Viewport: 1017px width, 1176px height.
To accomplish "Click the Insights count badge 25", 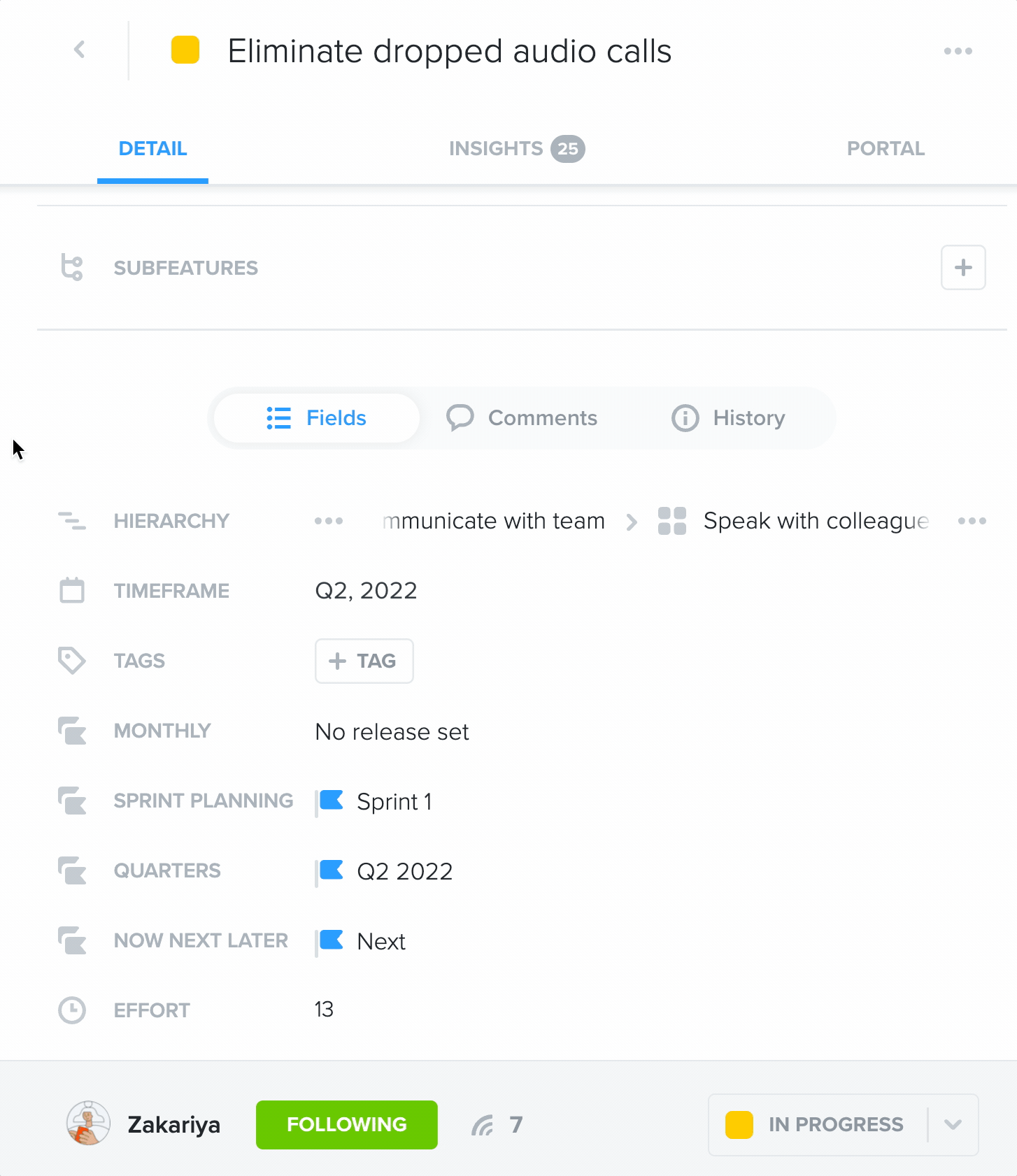I will pos(567,149).
